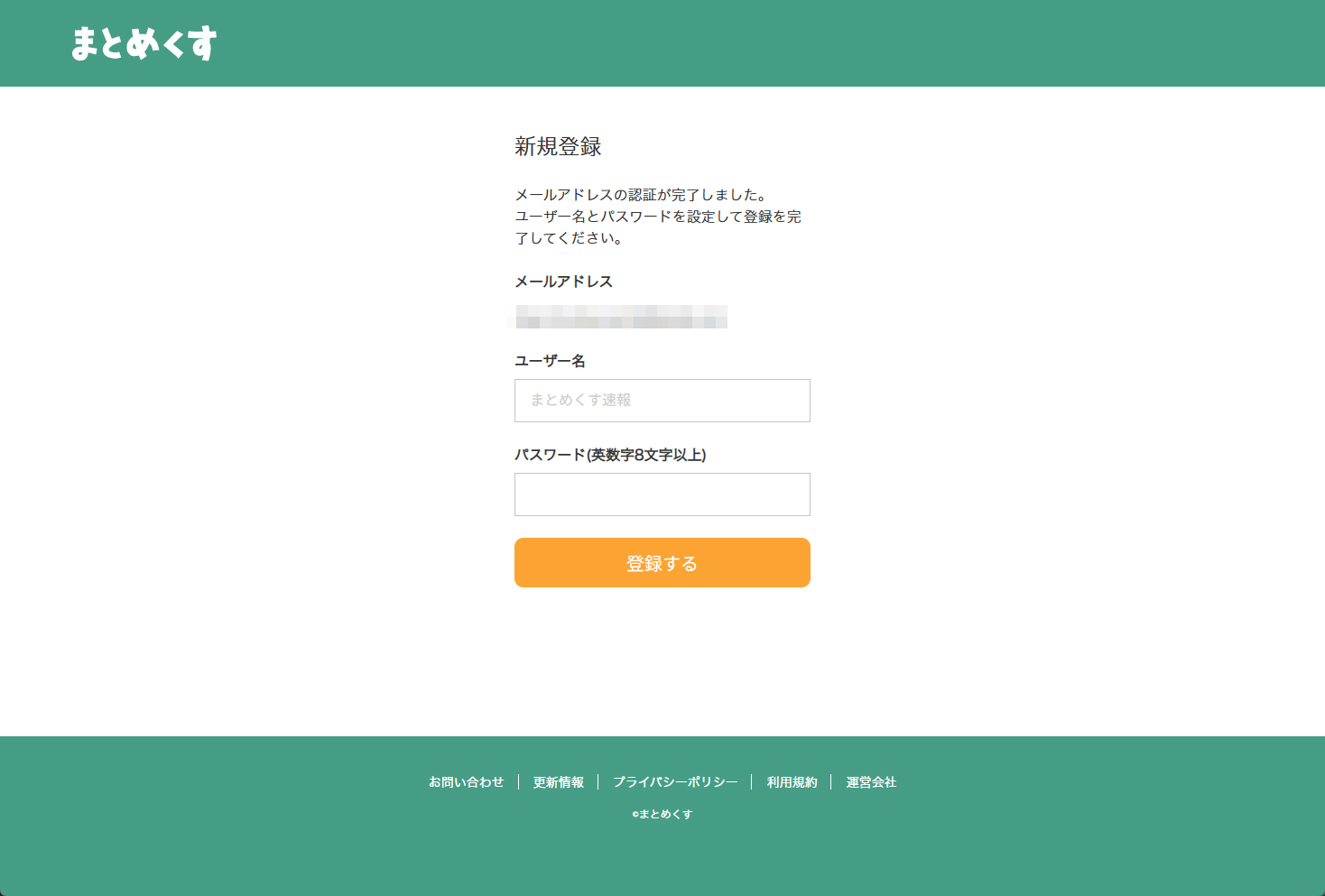Click the ©まとめくす copyright text
This screenshot has height=896, width=1325.
662,814
